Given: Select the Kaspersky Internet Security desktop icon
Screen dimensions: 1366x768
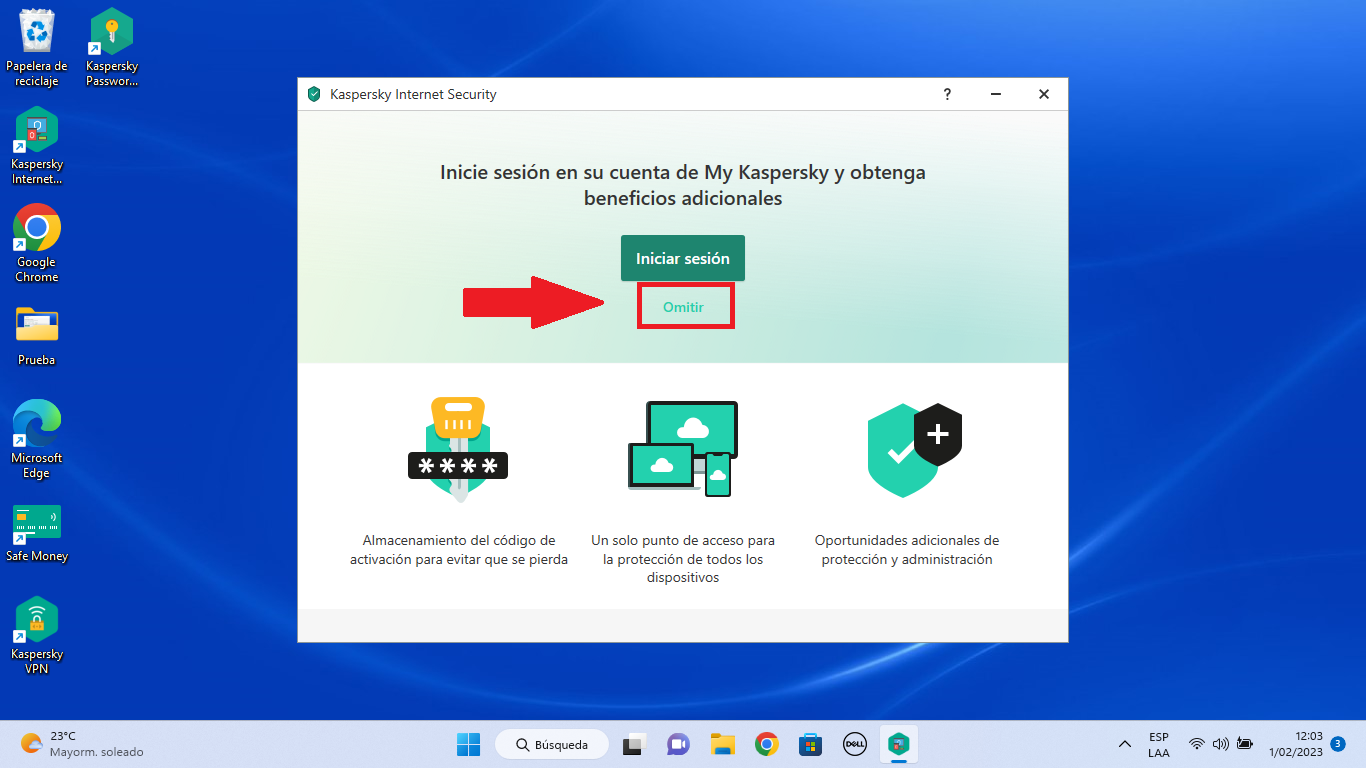Looking at the screenshot, I should [x=37, y=146].
